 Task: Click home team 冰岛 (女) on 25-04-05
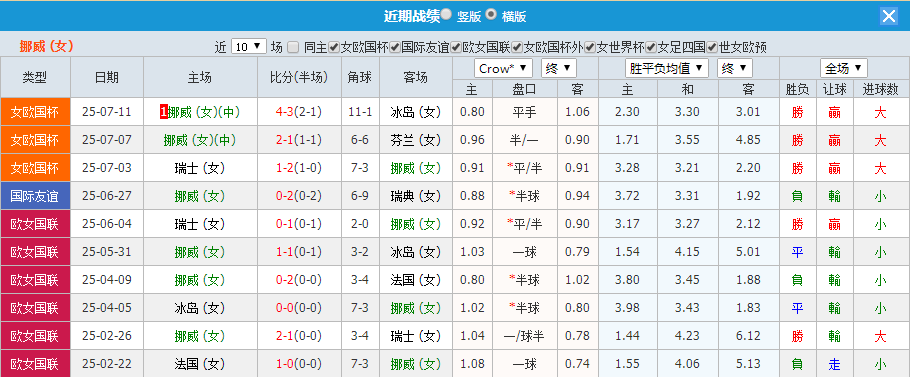click(x=200, y=308)
